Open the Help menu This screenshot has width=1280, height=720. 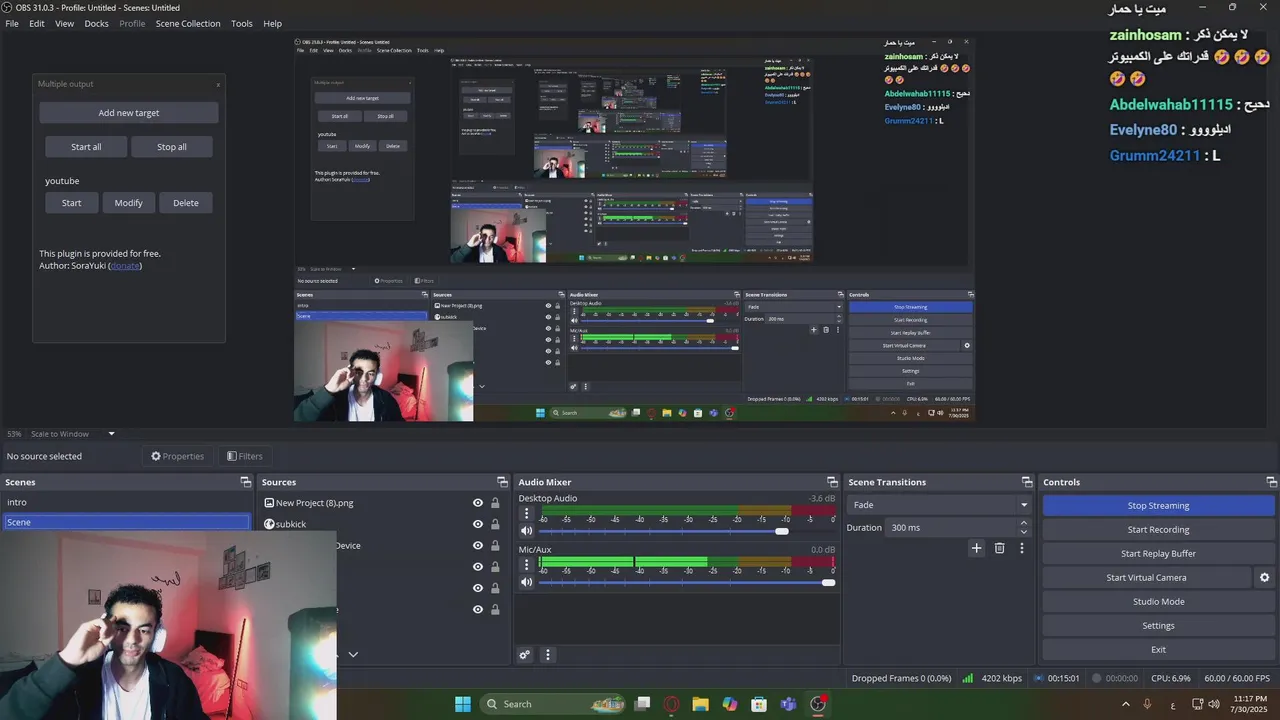pos(272,23)
